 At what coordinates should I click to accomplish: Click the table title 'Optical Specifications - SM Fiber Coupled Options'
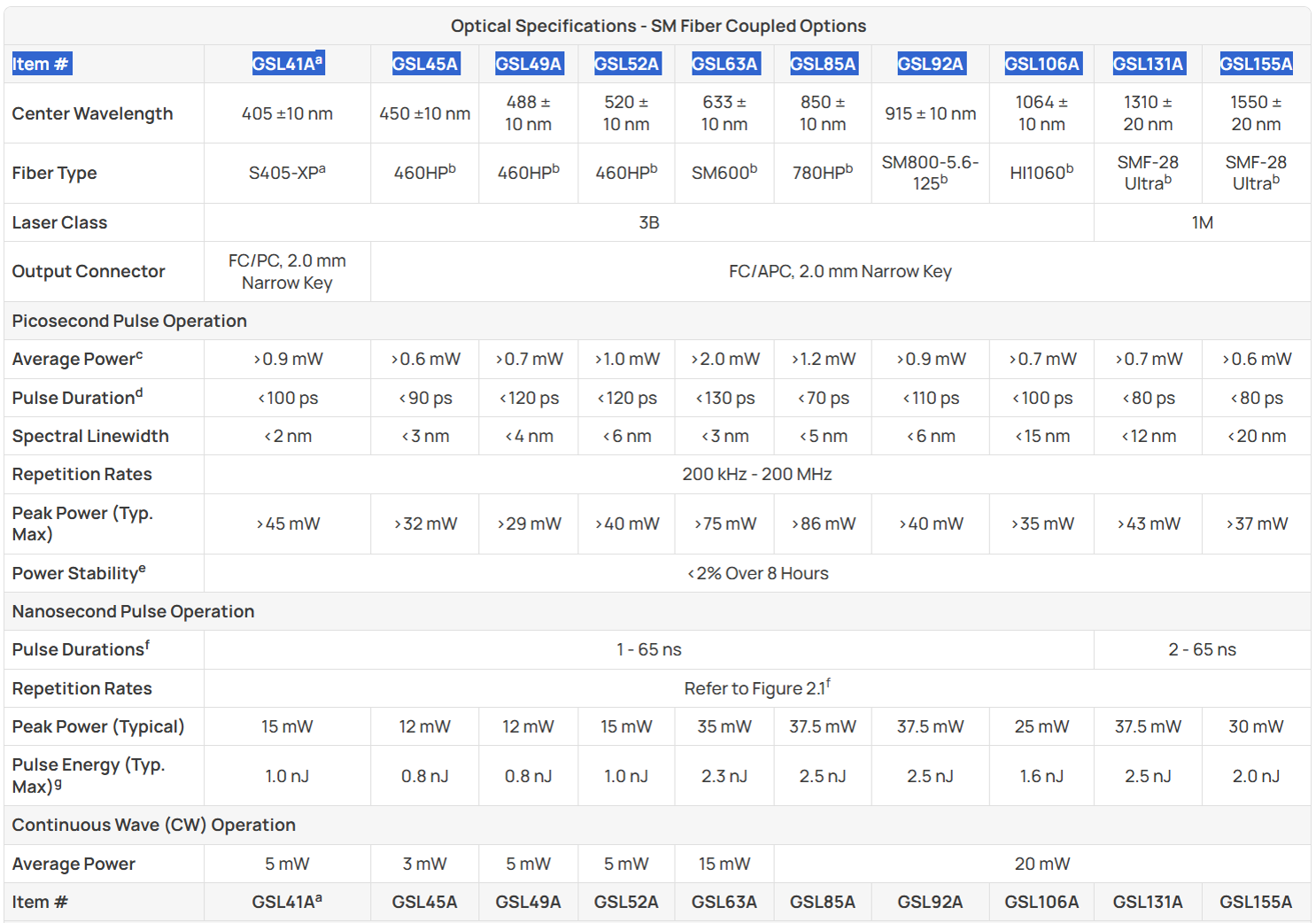658,26
